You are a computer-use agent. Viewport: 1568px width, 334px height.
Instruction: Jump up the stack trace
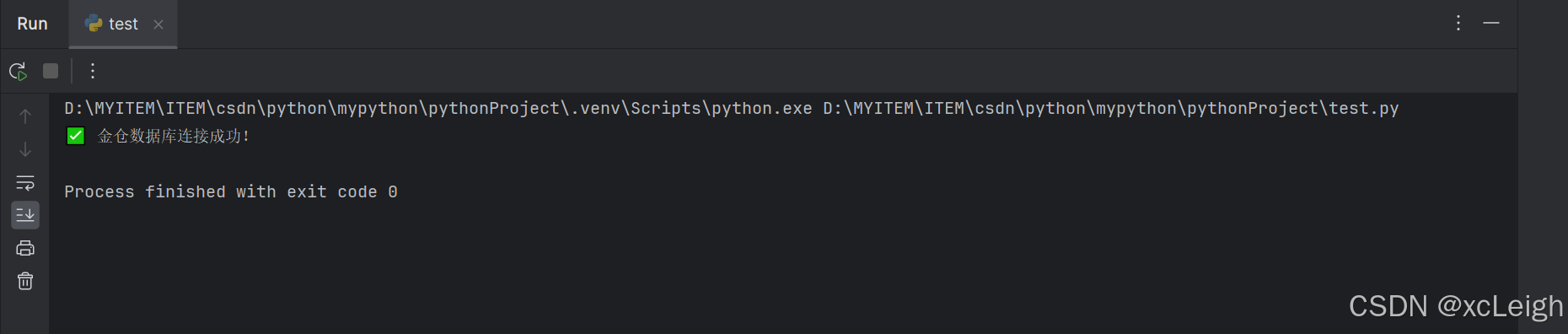coord(25,116)
